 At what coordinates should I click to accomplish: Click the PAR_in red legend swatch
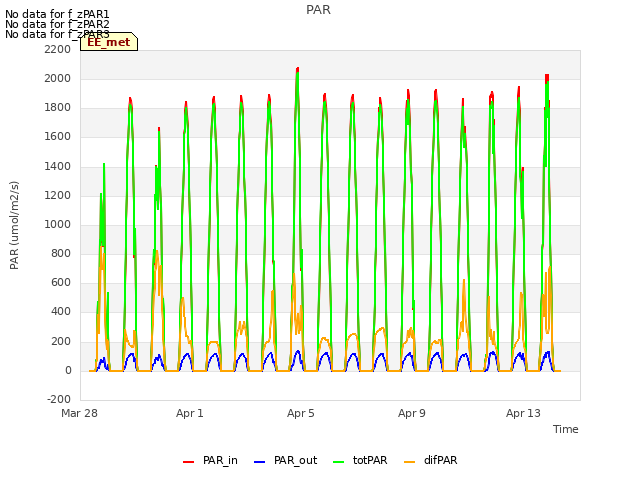[189, 462]
